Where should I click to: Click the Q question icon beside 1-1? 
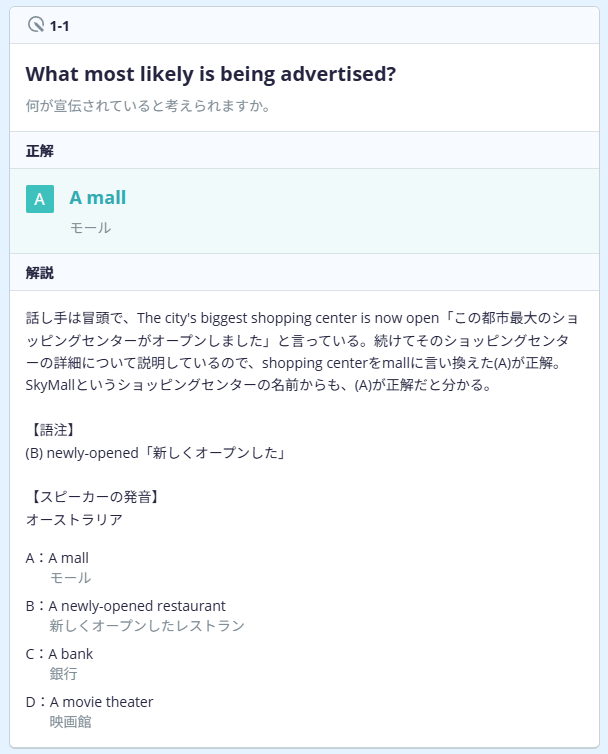[36, 25]
